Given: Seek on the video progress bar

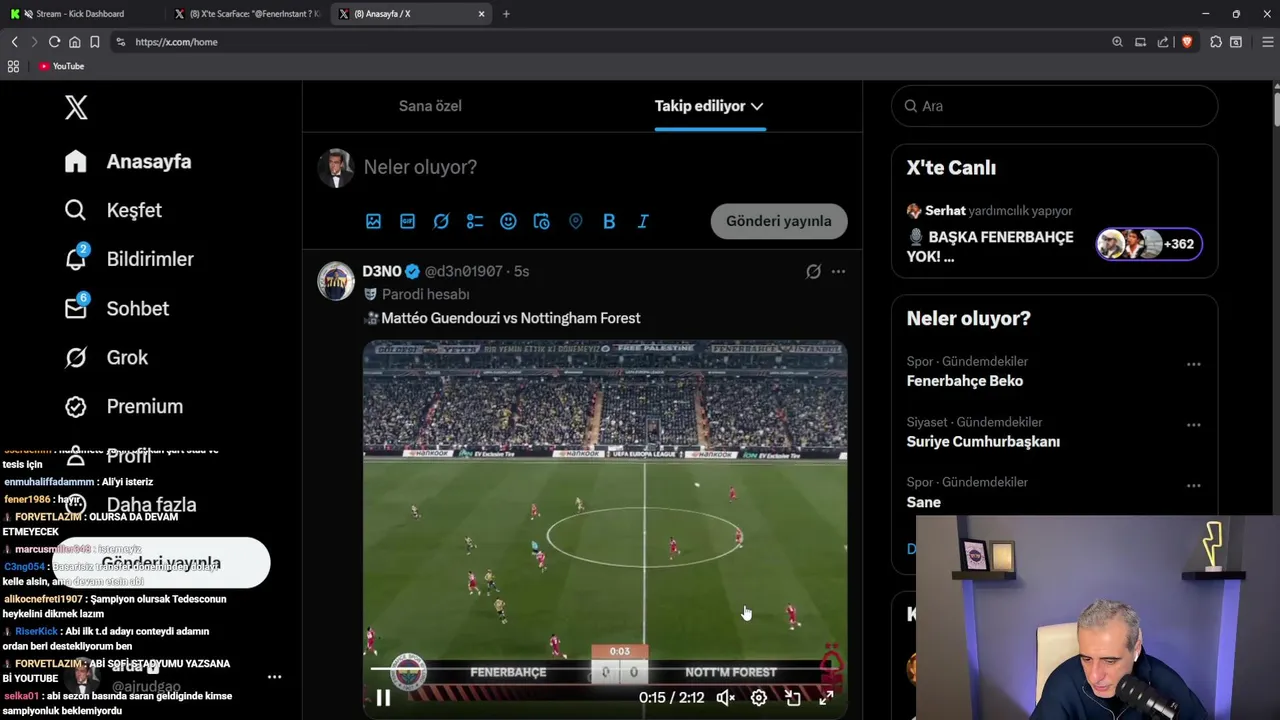Looking at the screenshot, I should coord(605,669).
